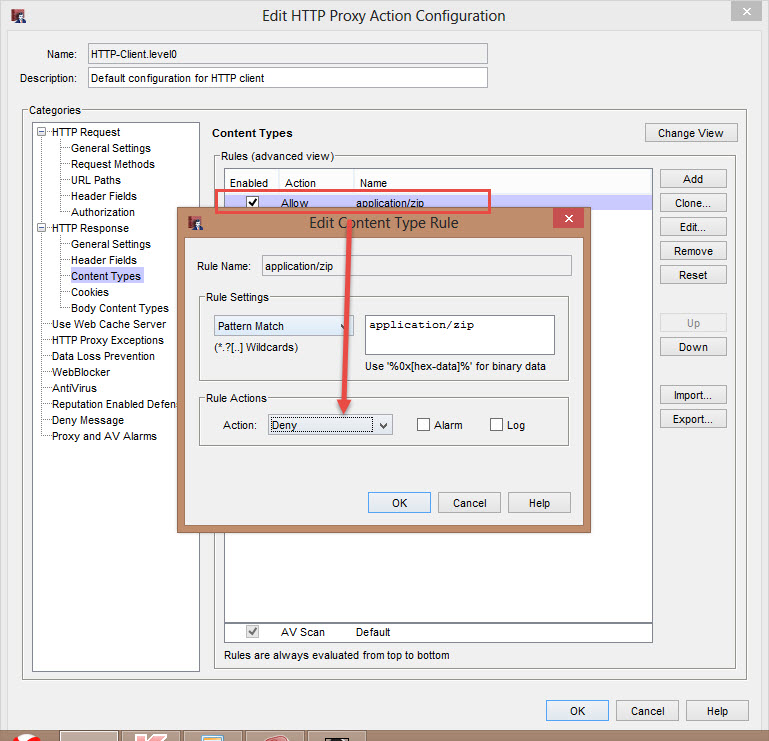Select WebBlocker in Categories tree
This screenshot has height=741, width=769.
[81, 372]
